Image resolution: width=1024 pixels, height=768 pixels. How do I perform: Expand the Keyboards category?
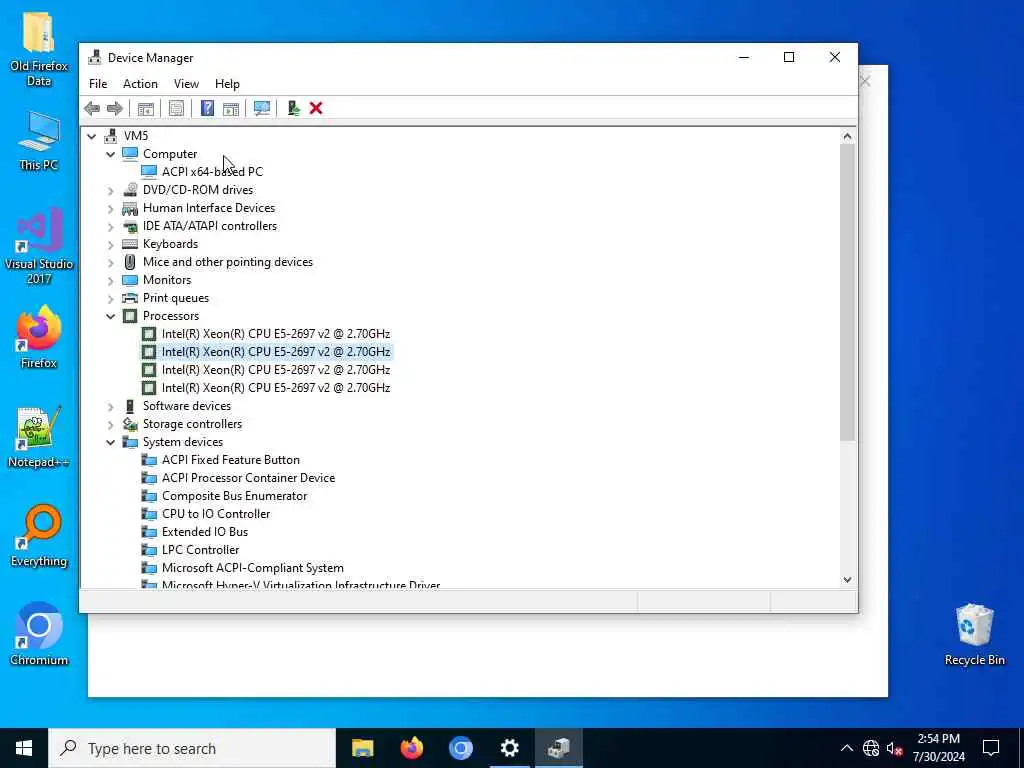pos(110,244)
